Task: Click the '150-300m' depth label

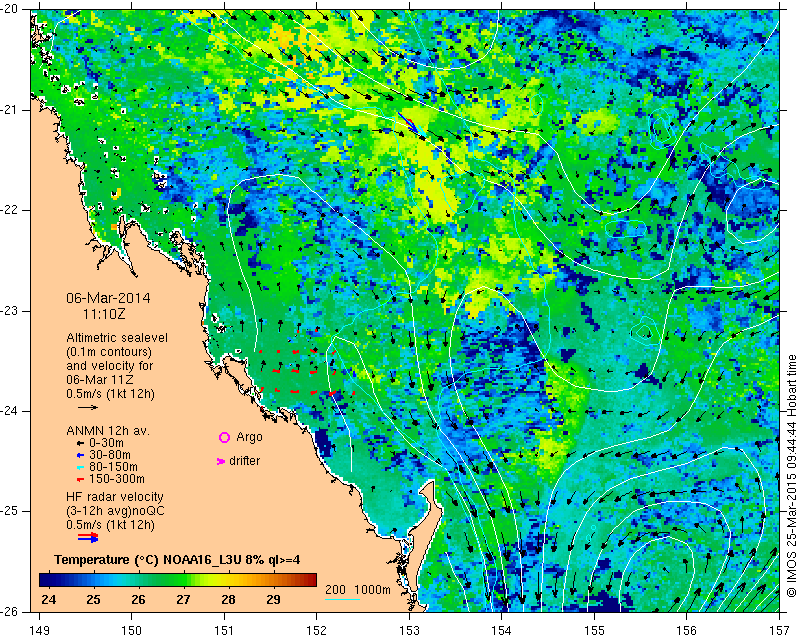Action: (117, 479)
